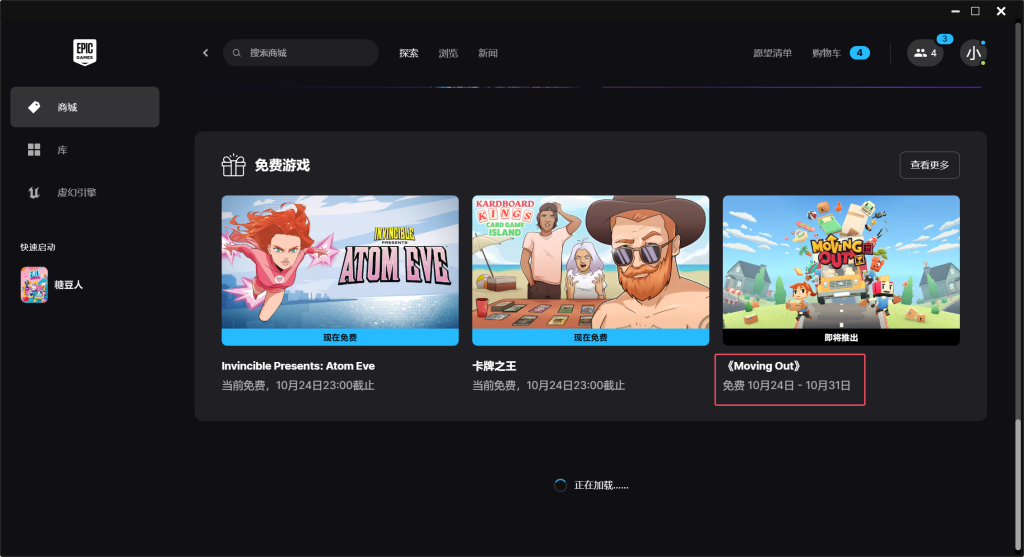Click the 即将推出 banner
Screen dimensions: 1024x557
tap(841, 338)
